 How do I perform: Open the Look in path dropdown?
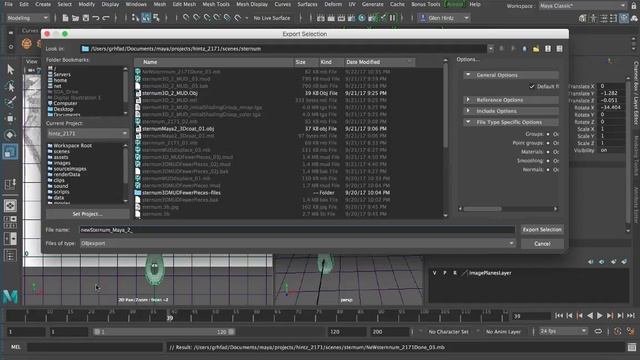point(490,49)
